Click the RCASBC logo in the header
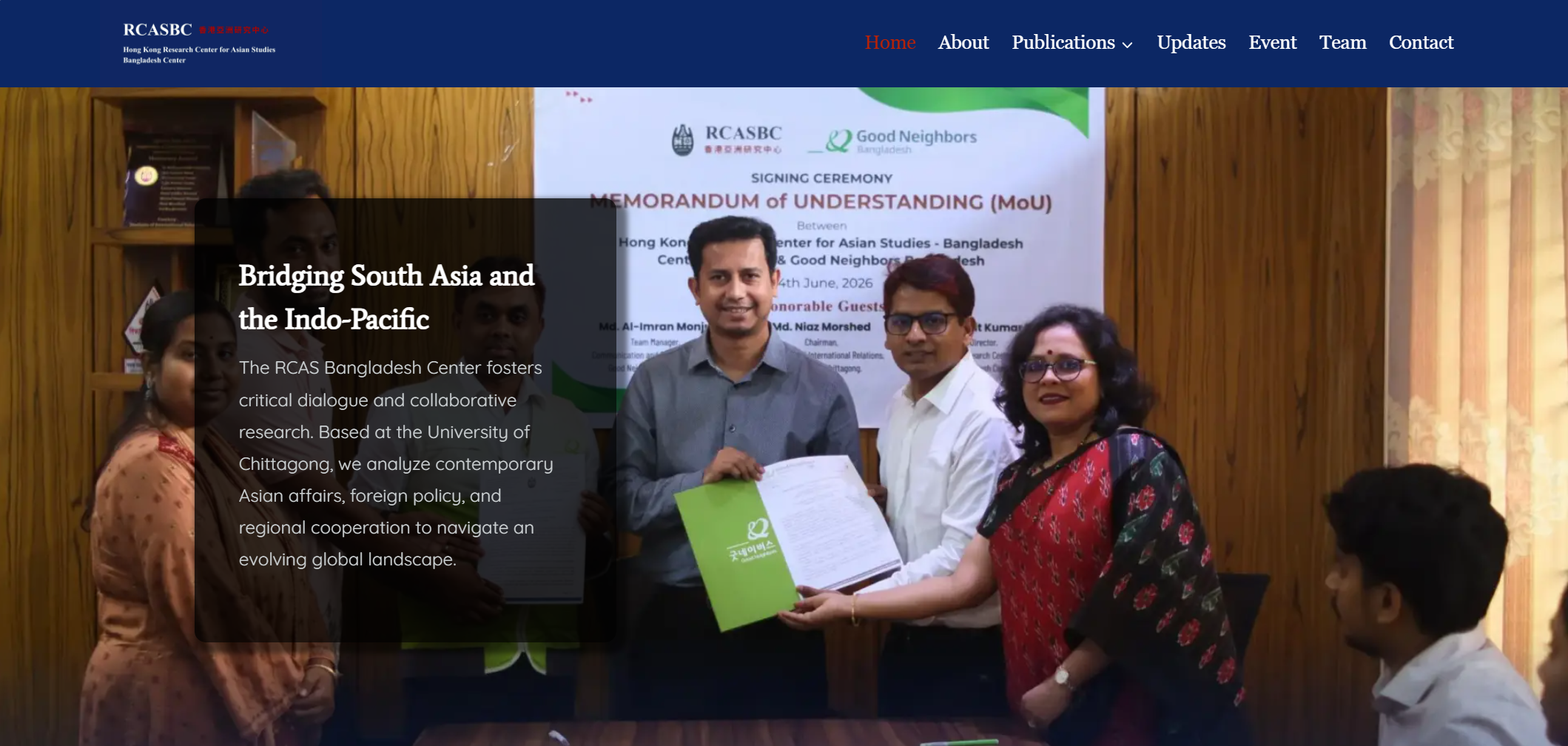 point(198,43)
